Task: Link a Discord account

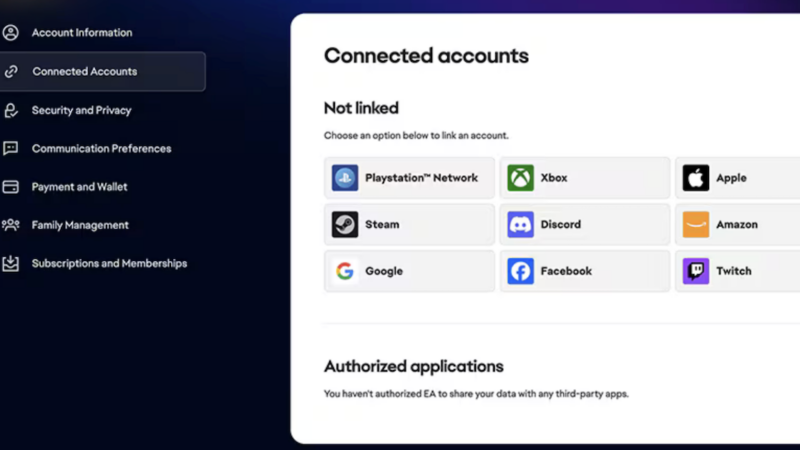Action: [585, 224]
